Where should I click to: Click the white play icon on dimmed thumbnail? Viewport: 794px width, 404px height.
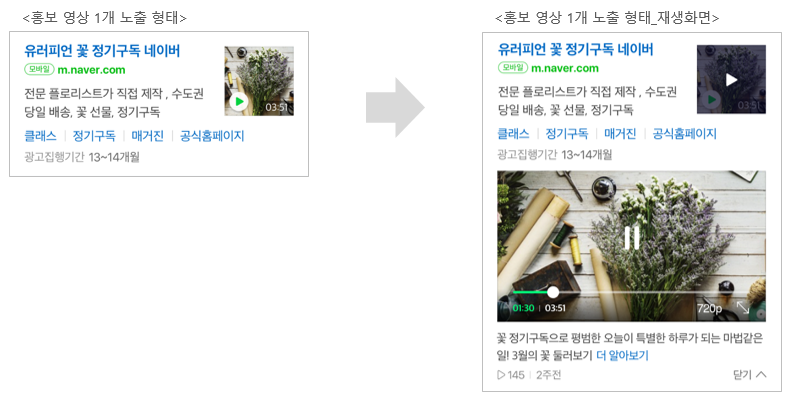click(731, 79)
